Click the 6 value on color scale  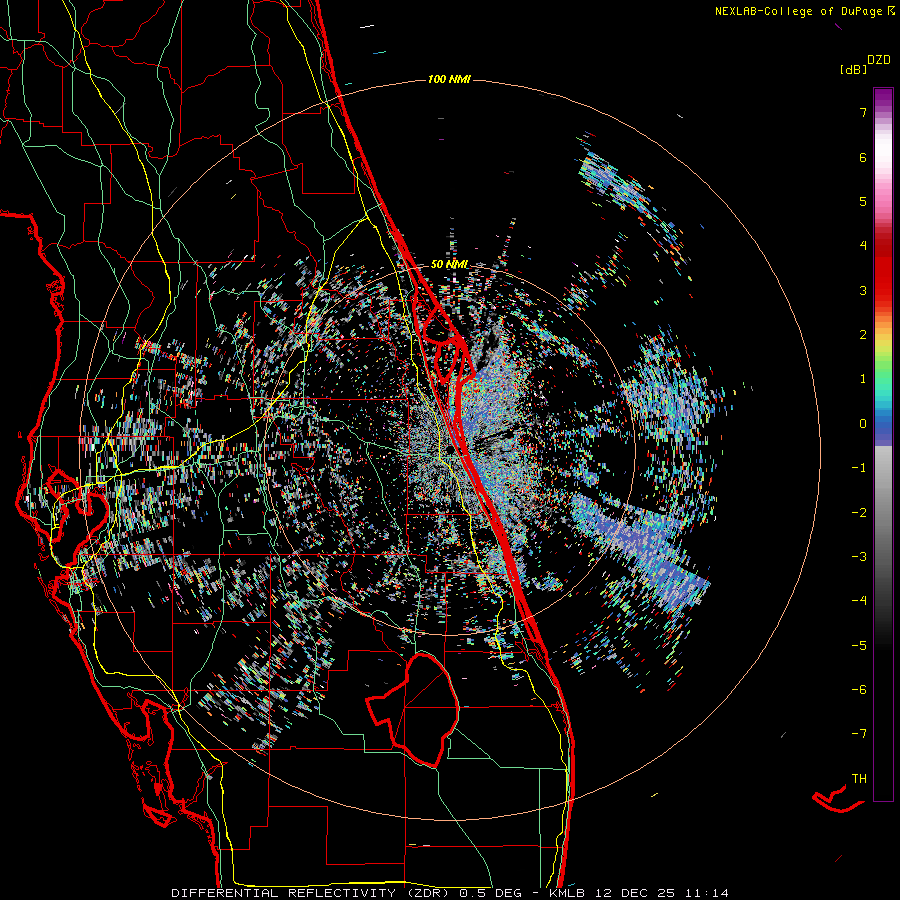pos(863,157)
